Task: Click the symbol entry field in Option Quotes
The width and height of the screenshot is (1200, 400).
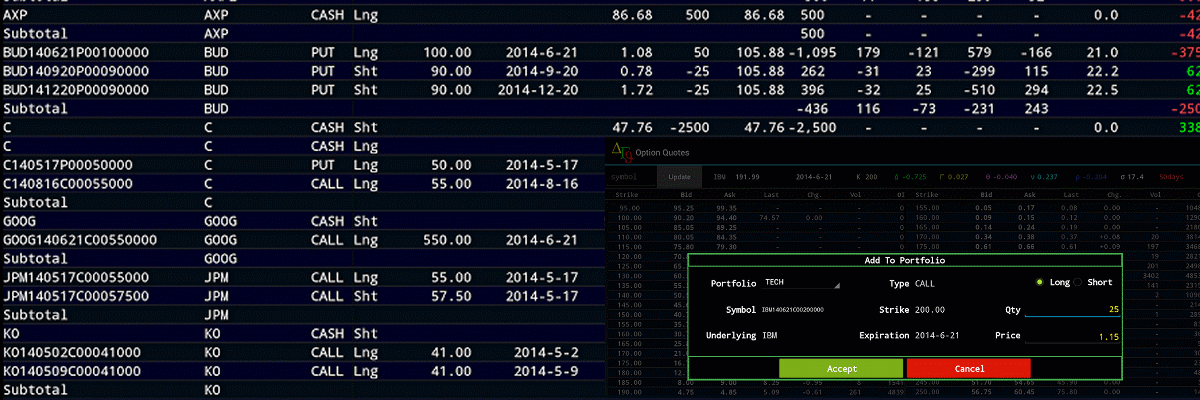Action: click(x=630, y=176)
